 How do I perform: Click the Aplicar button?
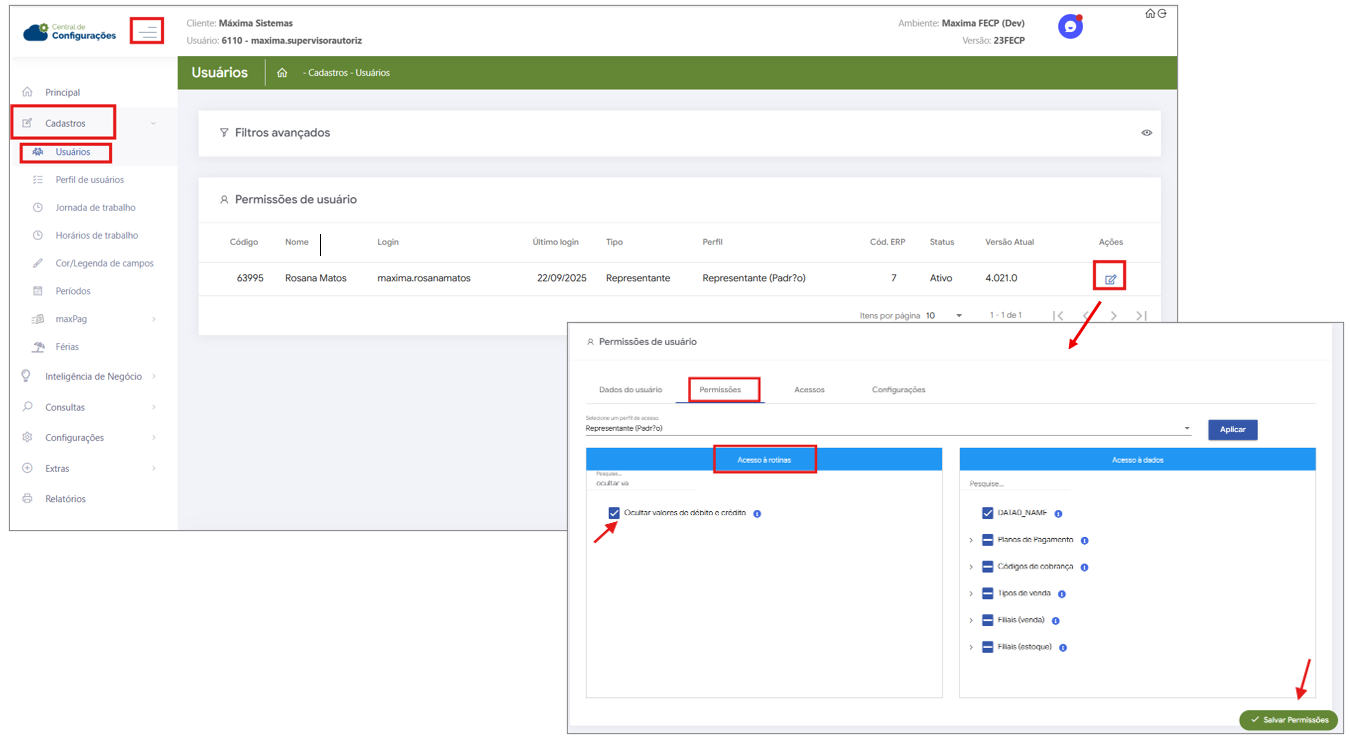(1232, 429)
